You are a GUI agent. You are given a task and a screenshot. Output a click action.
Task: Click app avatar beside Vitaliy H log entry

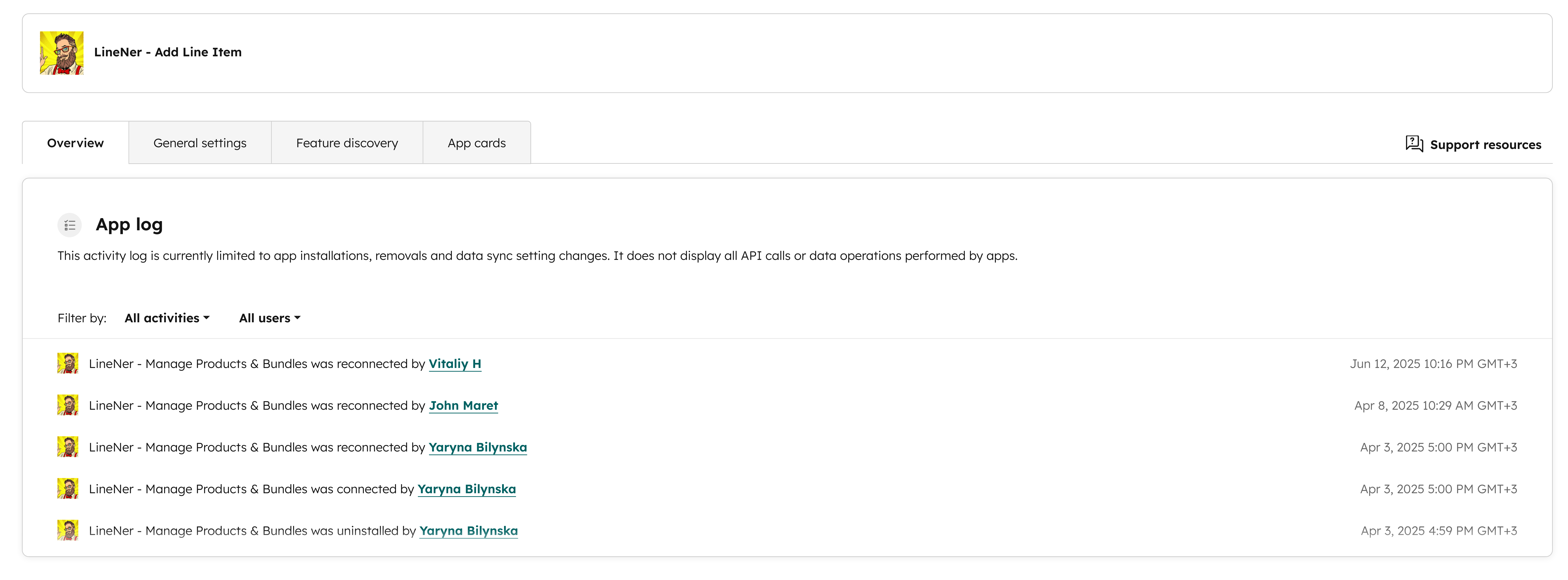(x=68, y=363)
